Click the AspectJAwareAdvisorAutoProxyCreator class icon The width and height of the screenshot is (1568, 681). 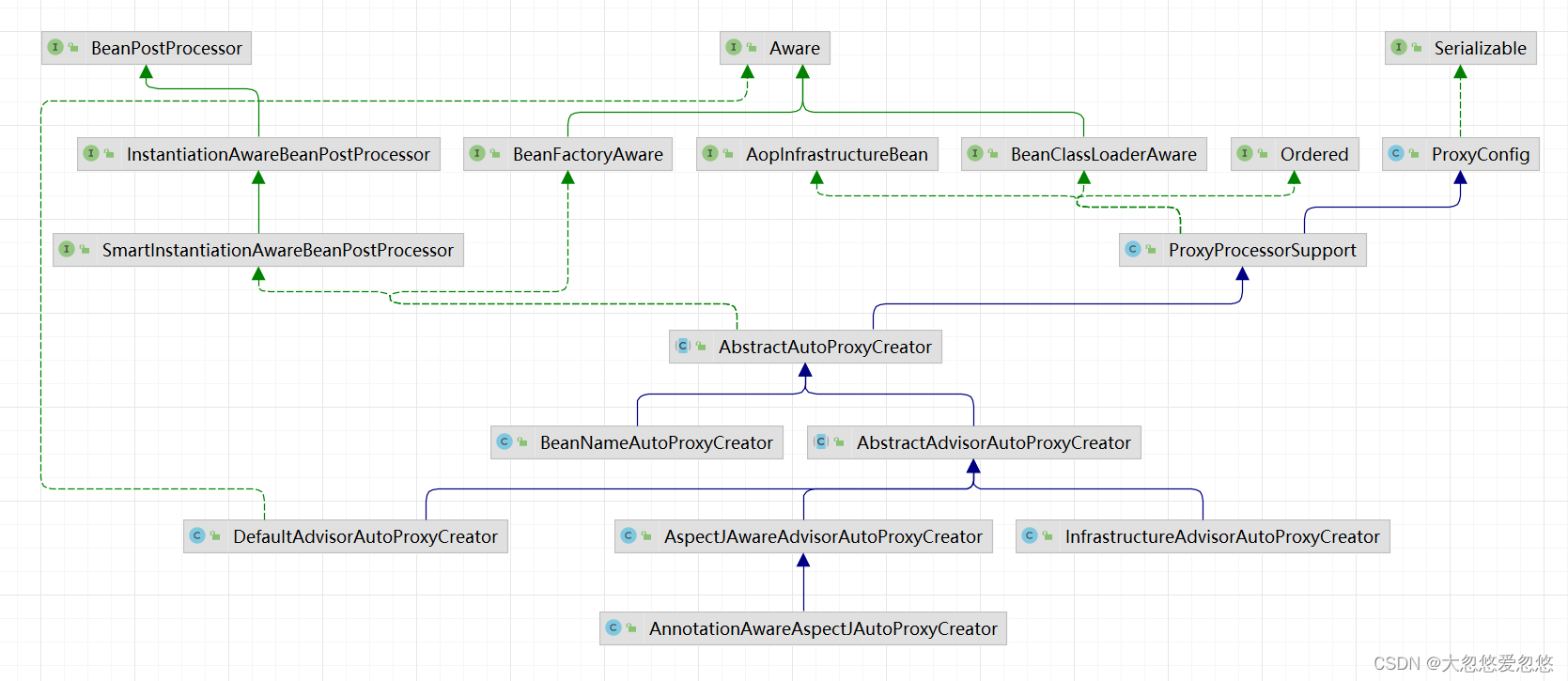point(629,535)
